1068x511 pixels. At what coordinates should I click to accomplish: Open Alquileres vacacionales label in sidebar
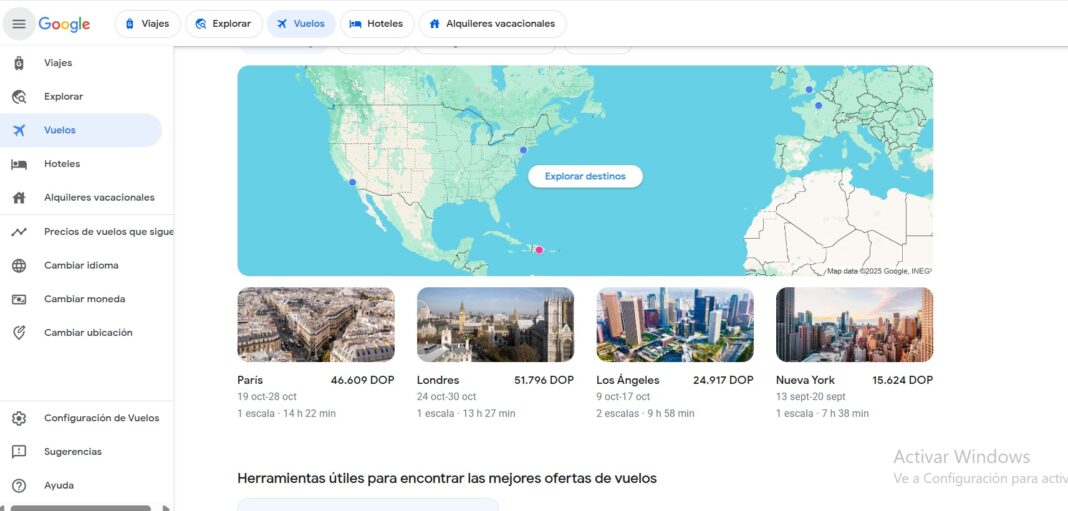99,198
